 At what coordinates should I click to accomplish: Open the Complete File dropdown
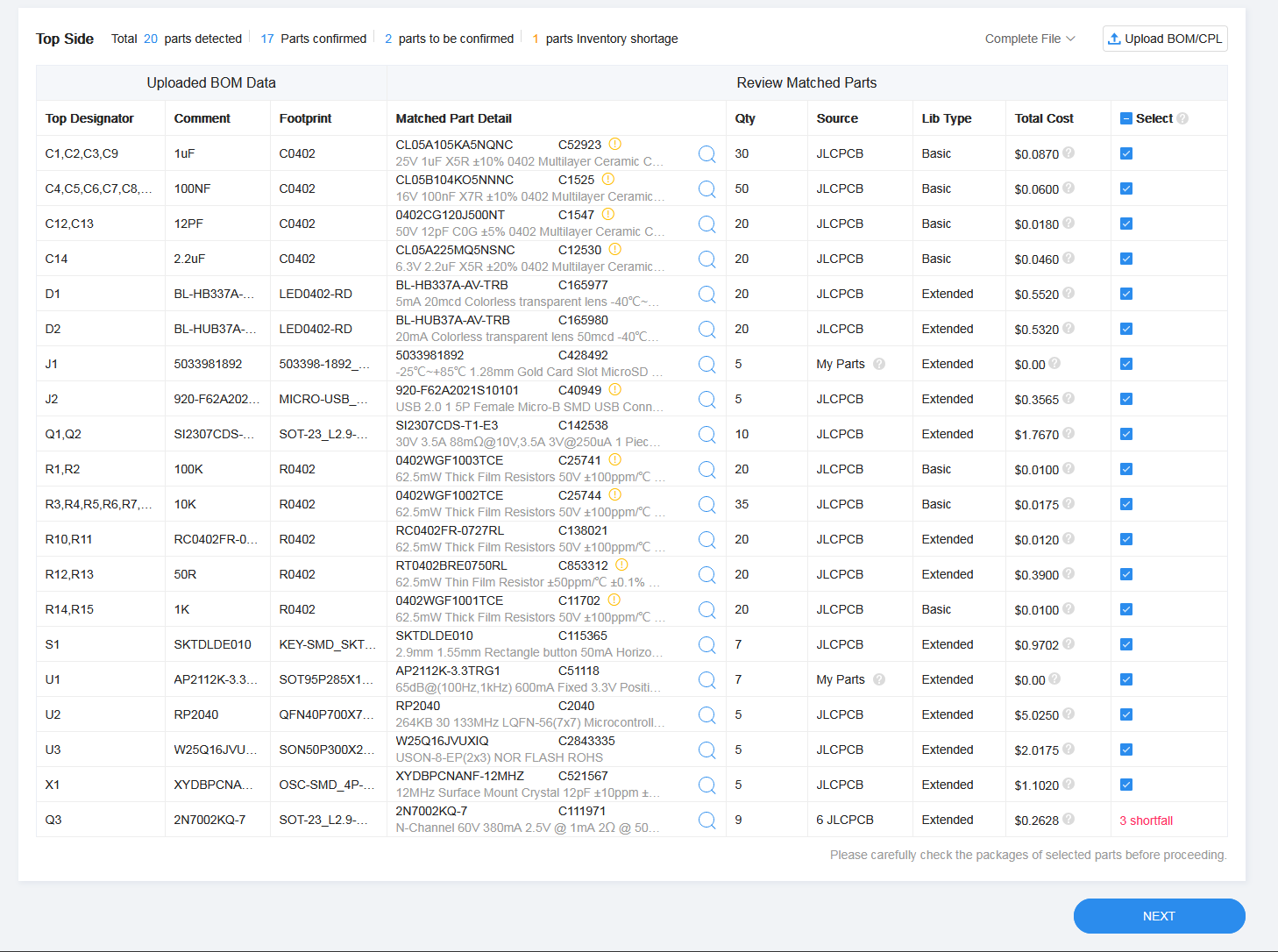pyautogui.click(x=1029, y=39)
